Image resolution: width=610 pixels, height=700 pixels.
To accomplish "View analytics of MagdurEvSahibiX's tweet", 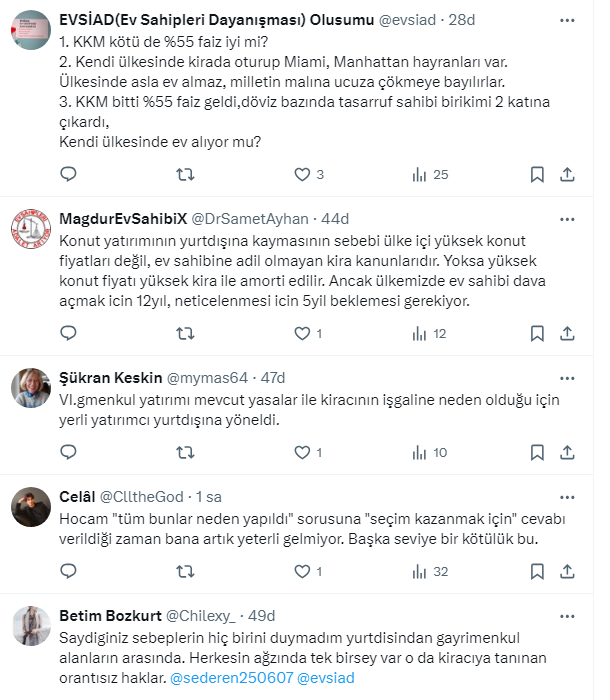I will (x=419, y=333).
